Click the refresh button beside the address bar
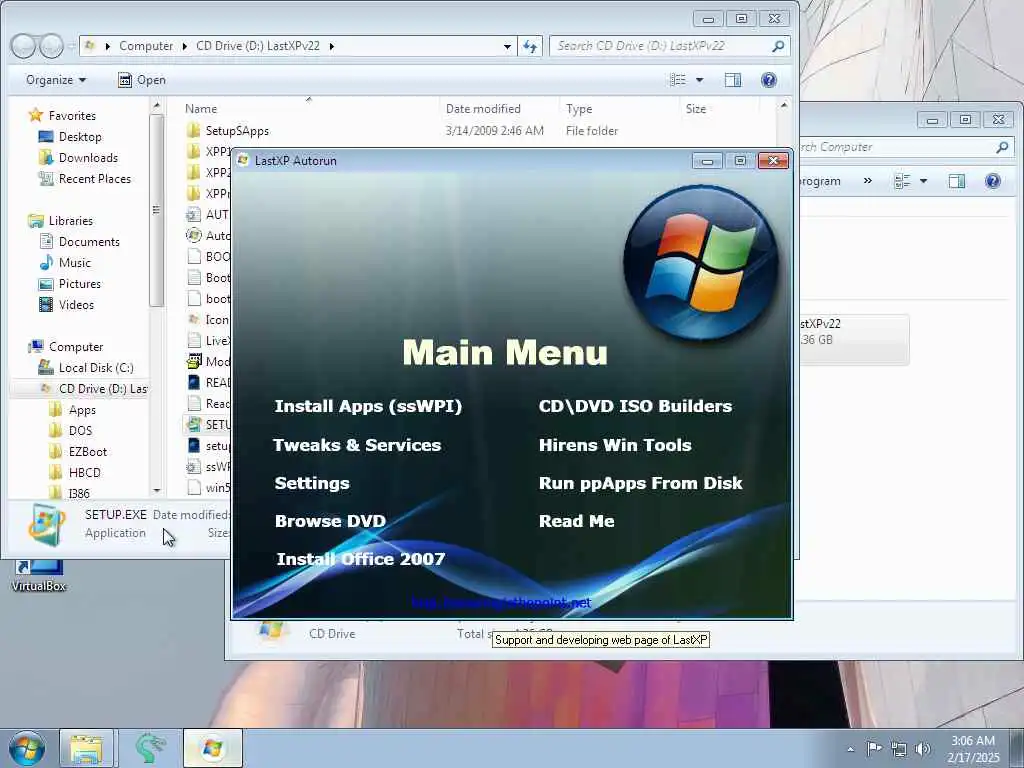The image size is (1024, 768). pos(530,46)
